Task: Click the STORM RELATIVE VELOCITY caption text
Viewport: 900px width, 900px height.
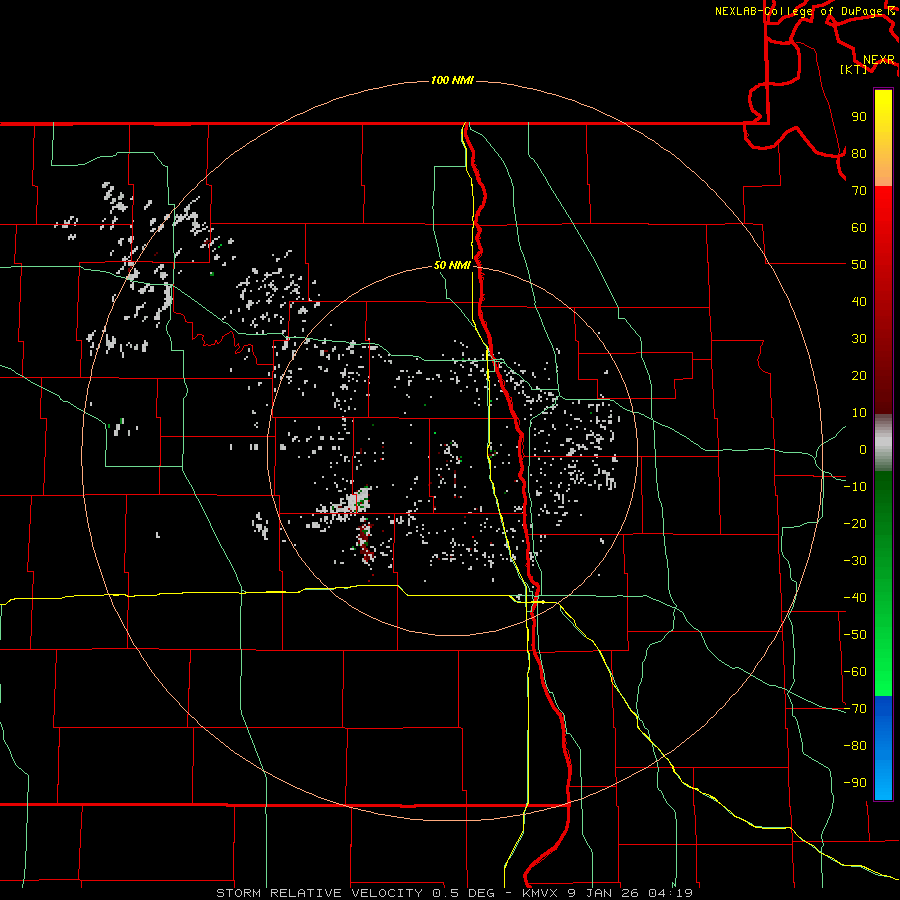Action: click(320, 893)
